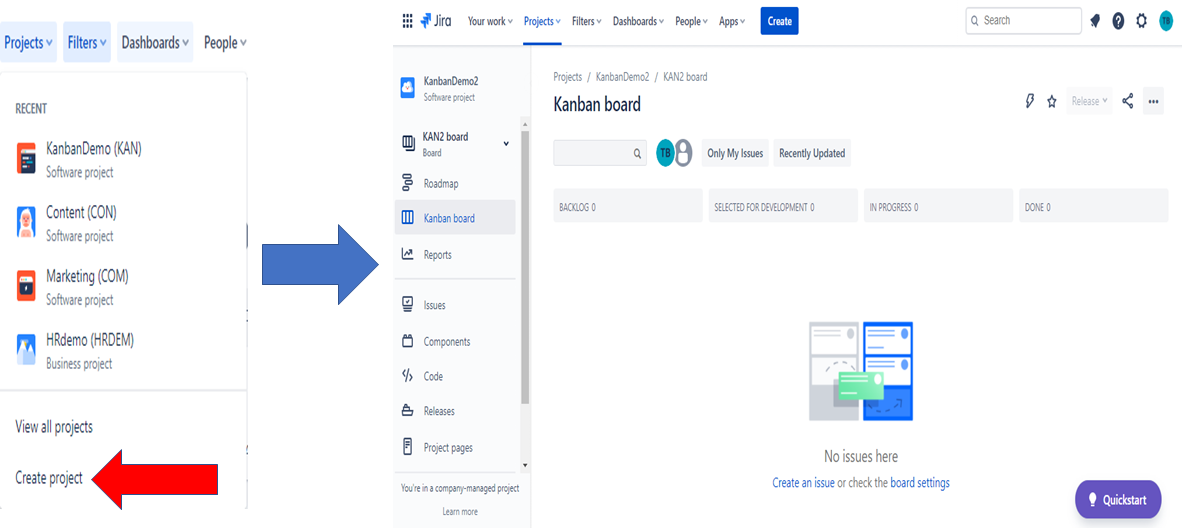1182x528 pixels.
Task: Click Projects breadcrumb link
Action: [568, 77]
